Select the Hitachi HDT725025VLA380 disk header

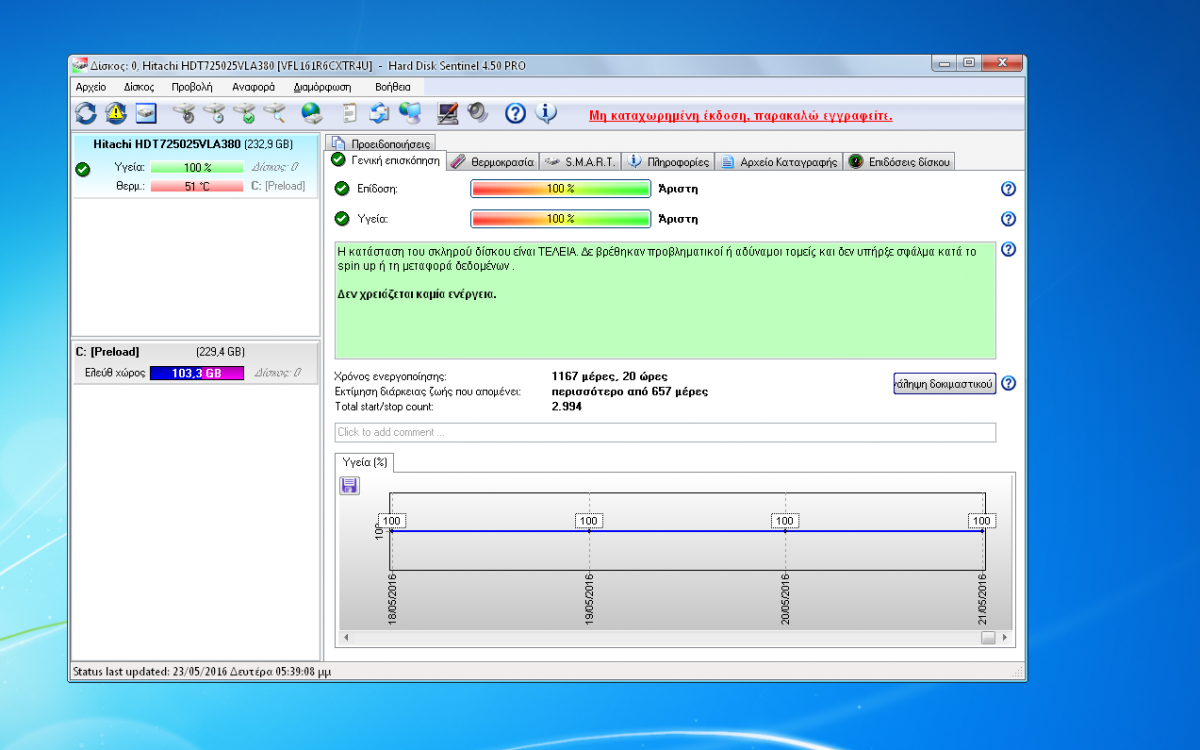(193, 144)
